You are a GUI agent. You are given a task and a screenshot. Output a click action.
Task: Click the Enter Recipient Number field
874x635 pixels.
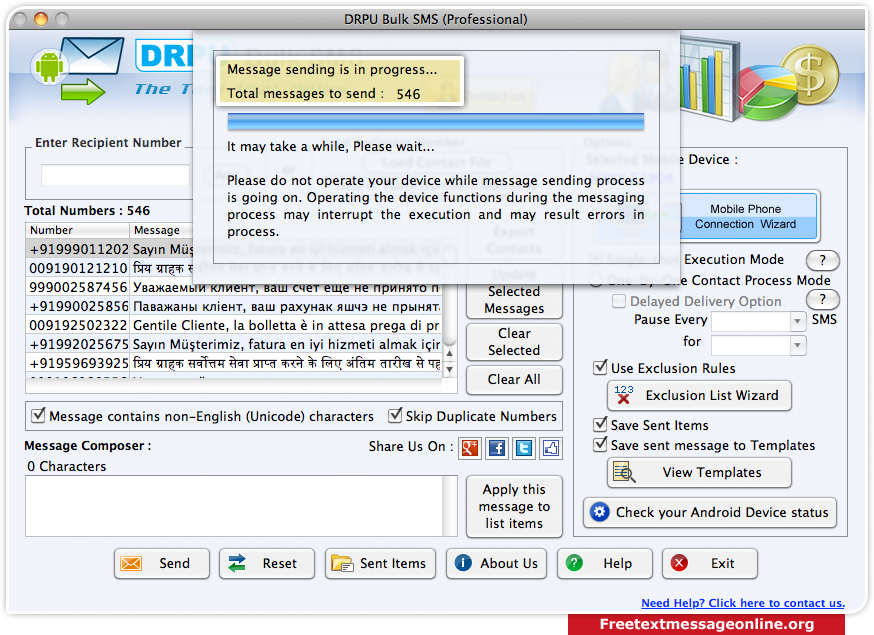tap(115, 175)
